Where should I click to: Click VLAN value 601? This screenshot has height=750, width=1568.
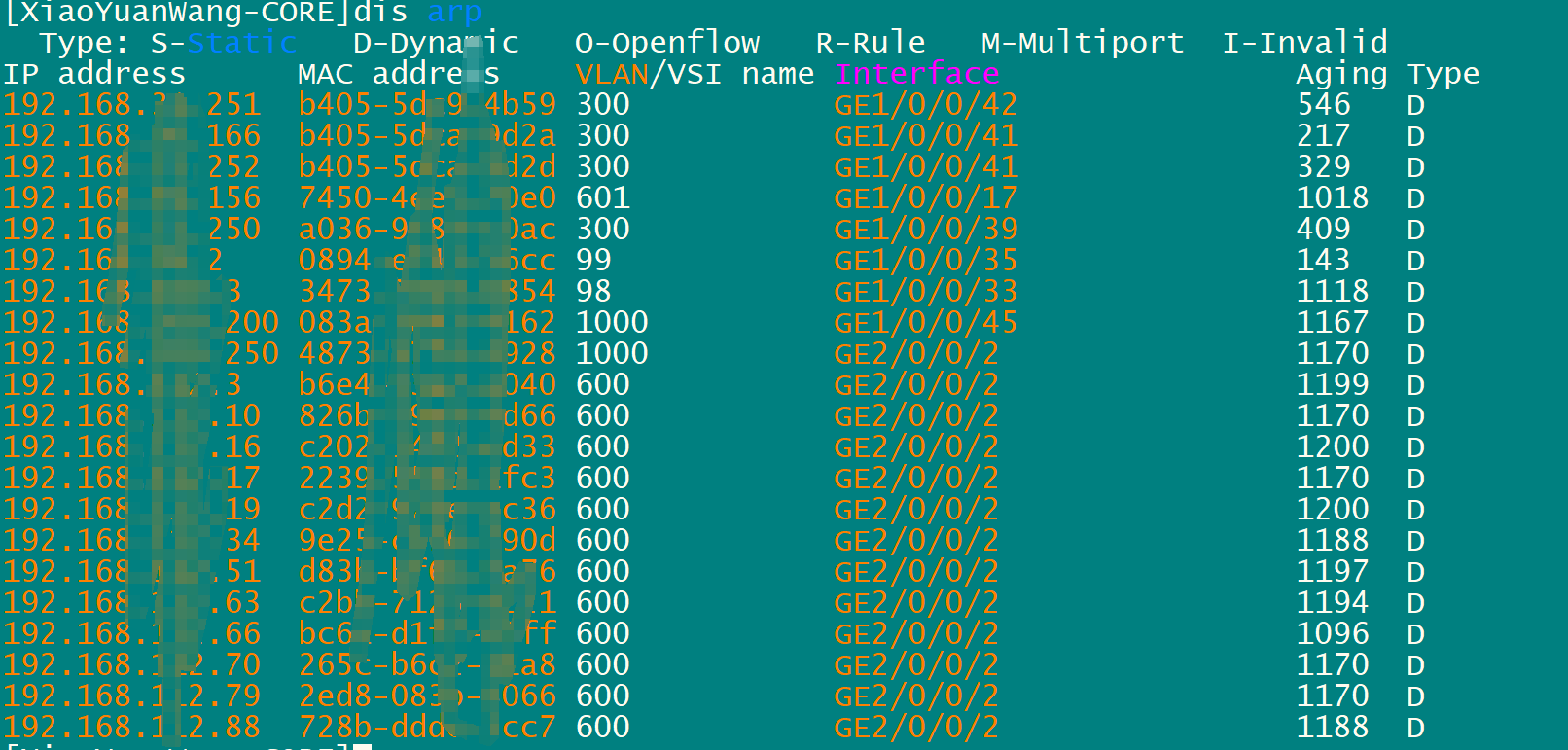coord(603,198)
